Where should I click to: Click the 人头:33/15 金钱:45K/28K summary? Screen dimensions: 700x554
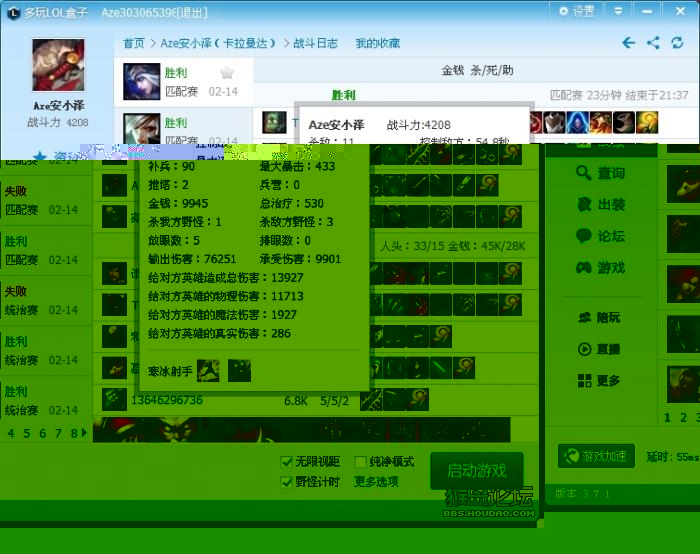[x=453, y=246]
